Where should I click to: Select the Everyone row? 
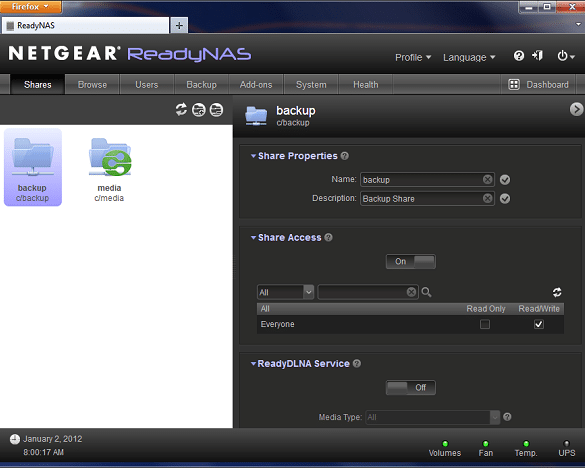tap(410, 324)
